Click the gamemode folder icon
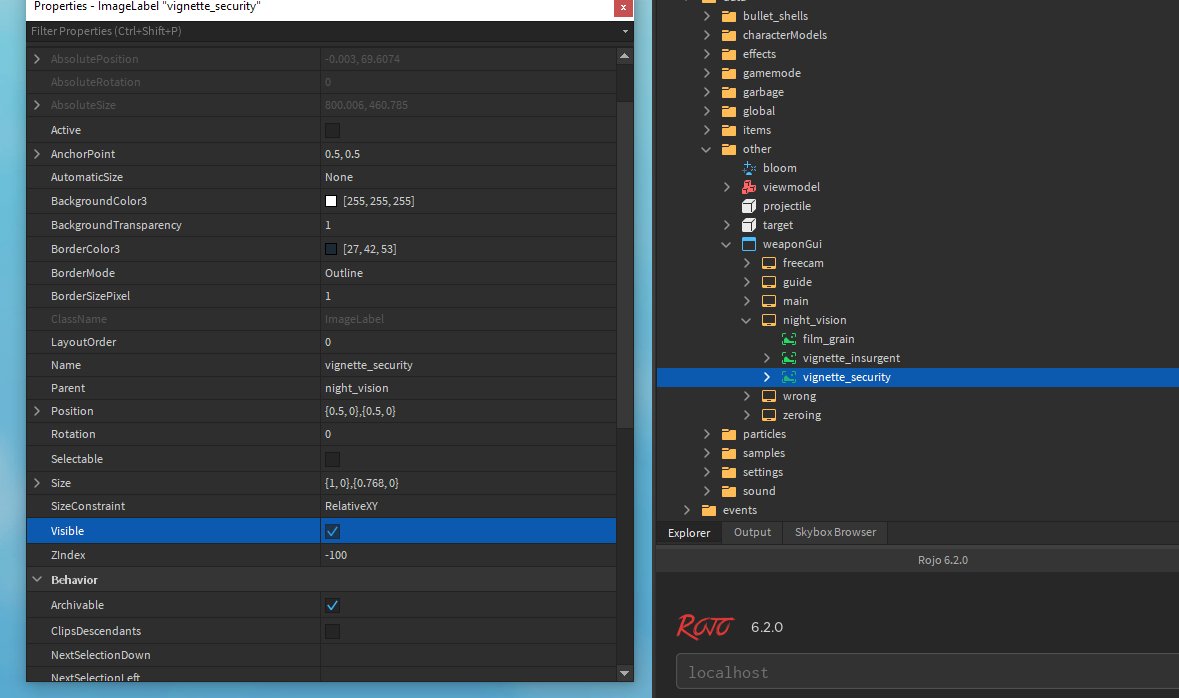 tap(729, 73)
